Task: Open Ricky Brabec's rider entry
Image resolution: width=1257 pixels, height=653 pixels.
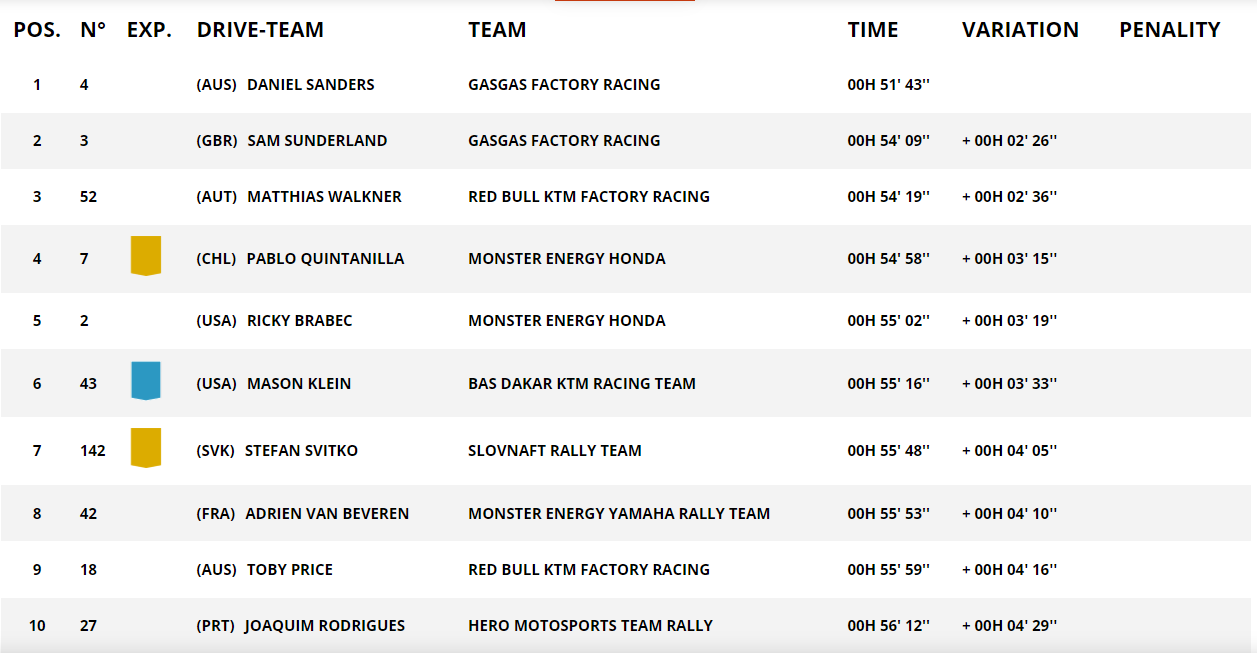Action: tap(299, 321)
